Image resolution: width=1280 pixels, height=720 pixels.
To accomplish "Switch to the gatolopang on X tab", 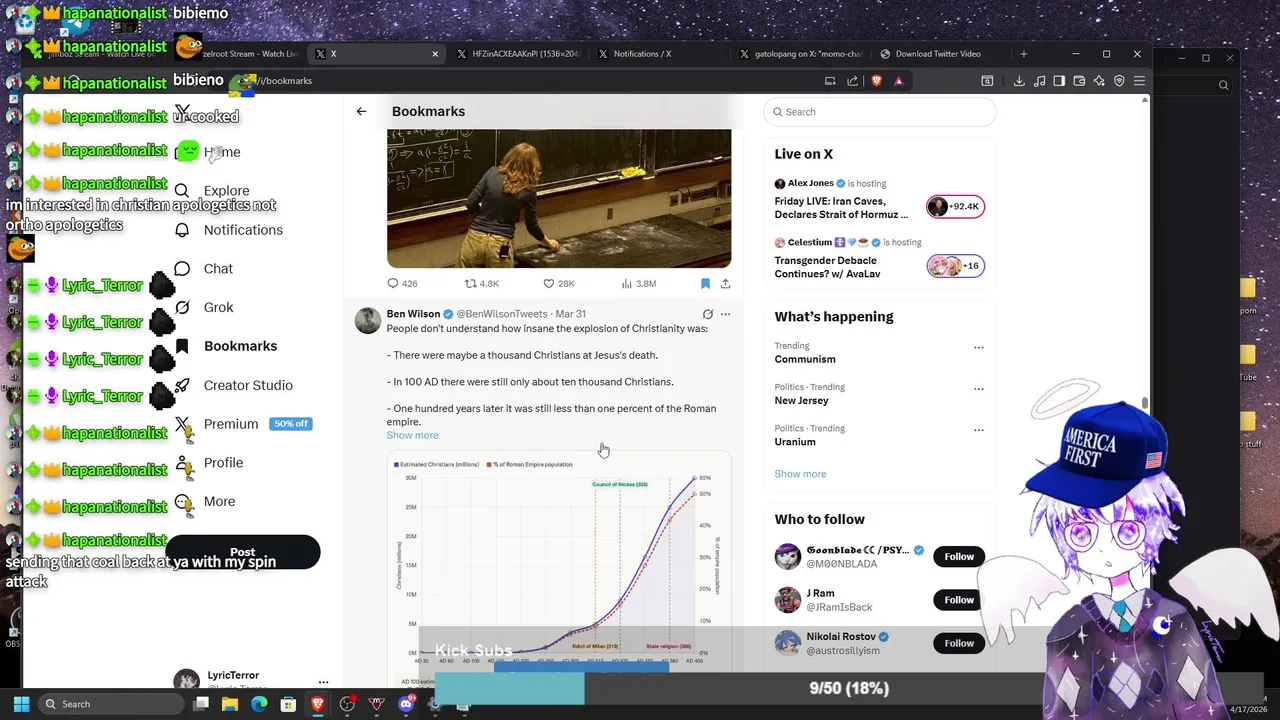I will (x=802, y=54).
